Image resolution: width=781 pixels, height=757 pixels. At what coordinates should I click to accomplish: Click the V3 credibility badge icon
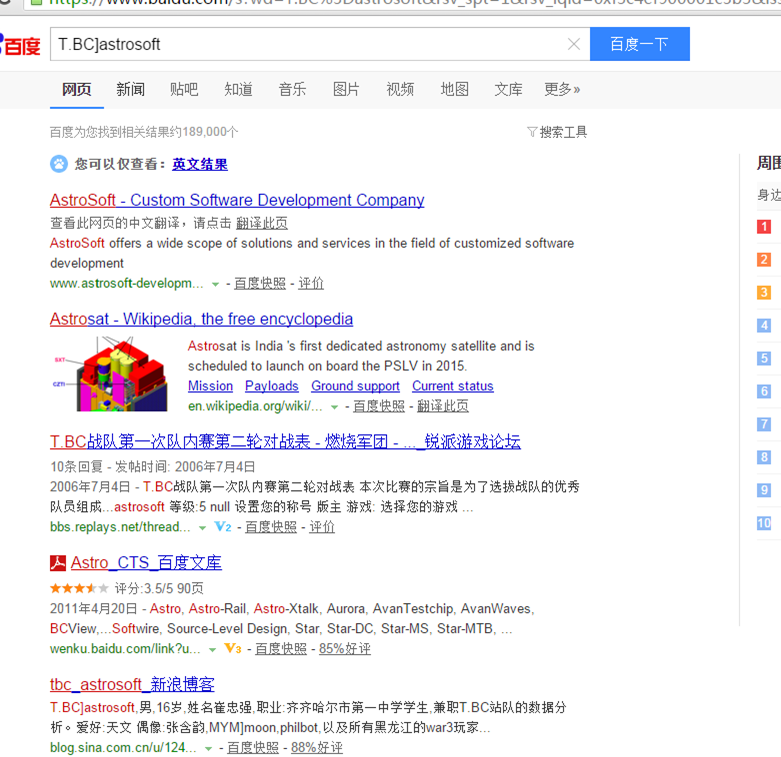coord(233,648)
